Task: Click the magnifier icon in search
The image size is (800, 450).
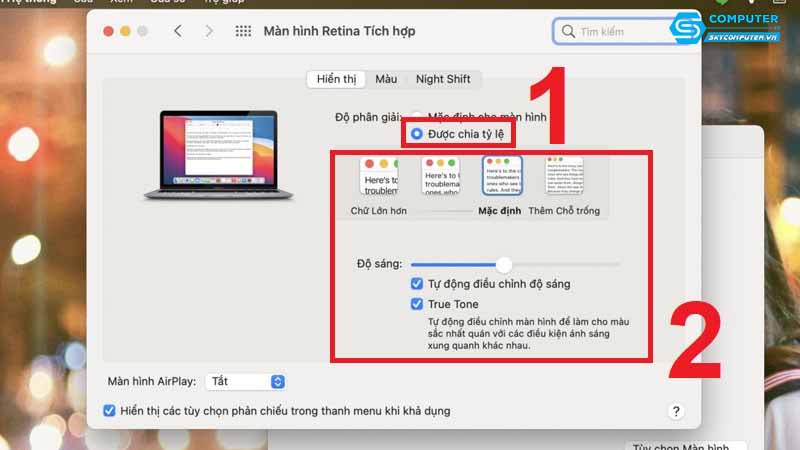Action: point(569,32)
